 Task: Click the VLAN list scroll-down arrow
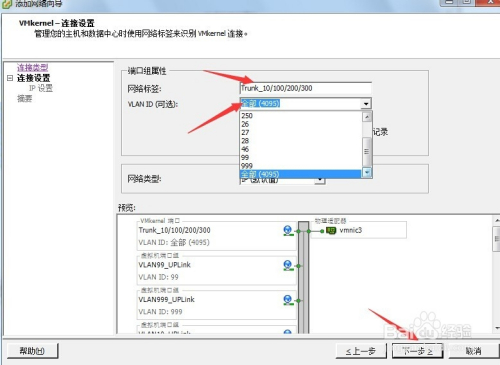[x=367, y=173]
